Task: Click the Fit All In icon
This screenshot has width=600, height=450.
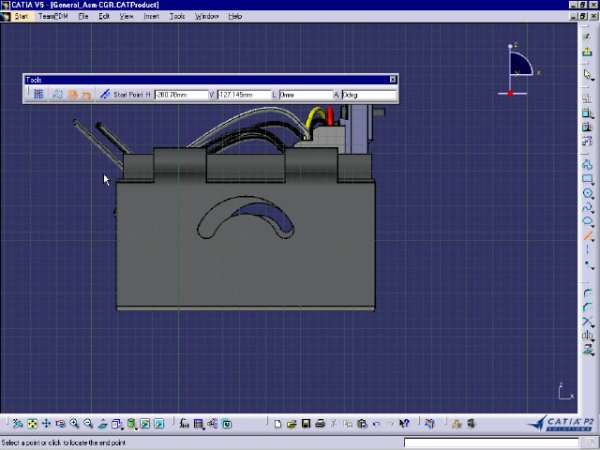Action: [32, 424]
